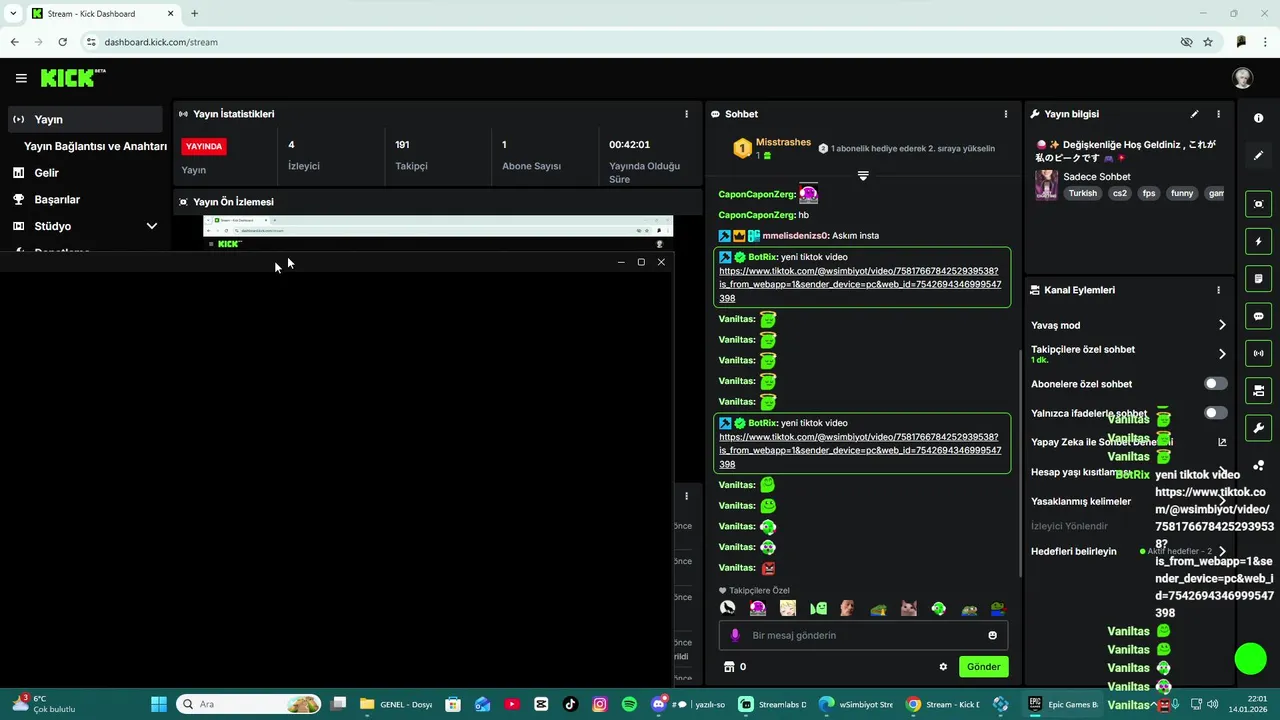Open Streamlabs from the taskbar
The height and width of the screenshot is (720, 1280).
[772, 704]
